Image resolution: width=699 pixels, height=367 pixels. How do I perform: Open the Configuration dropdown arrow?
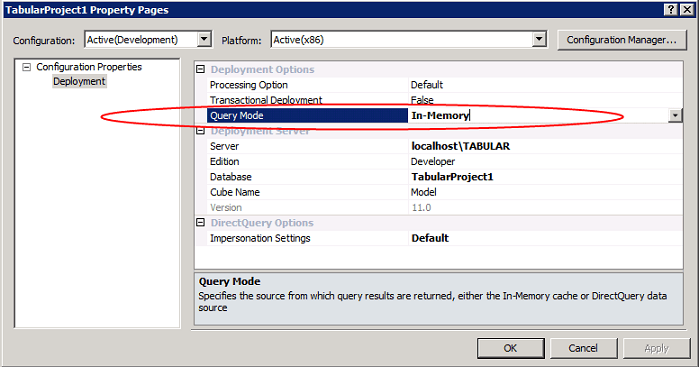204,39
